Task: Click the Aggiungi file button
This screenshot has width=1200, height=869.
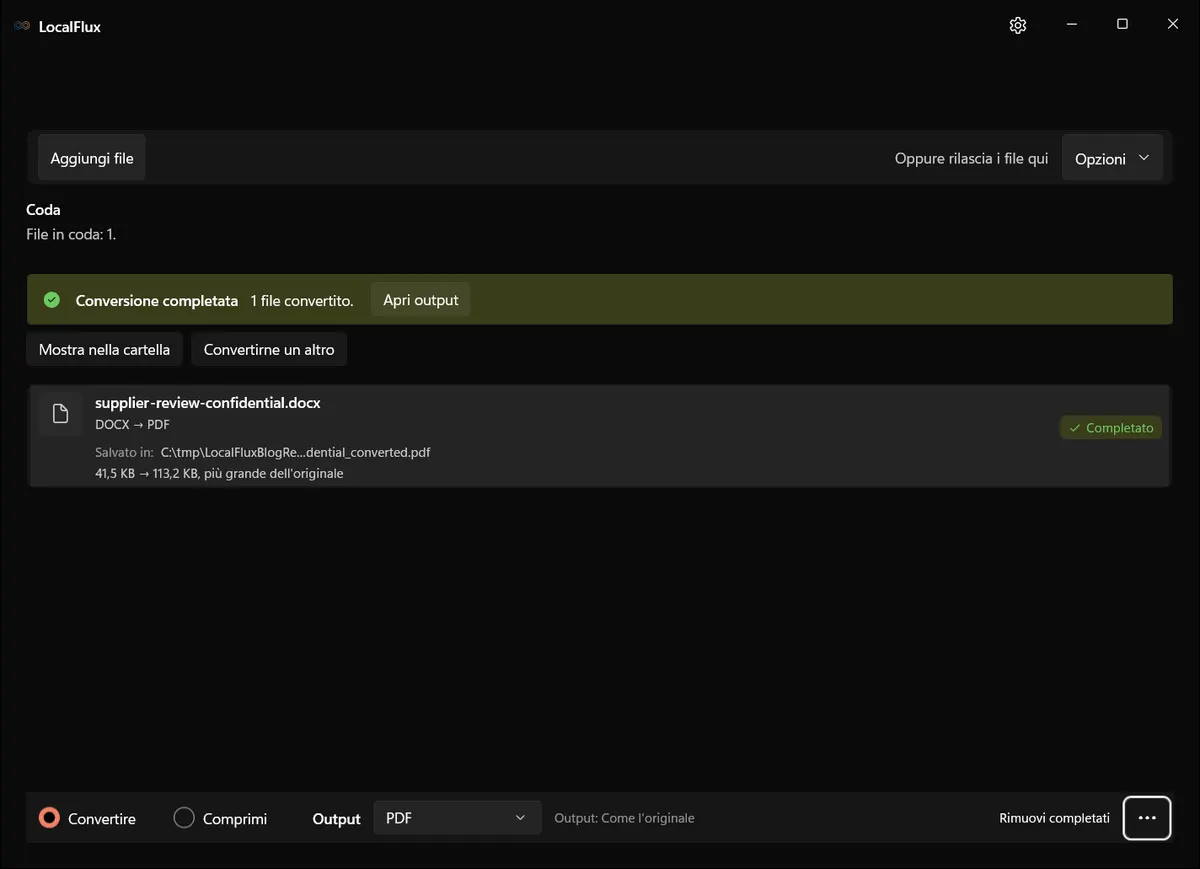Action: [92, 158]
